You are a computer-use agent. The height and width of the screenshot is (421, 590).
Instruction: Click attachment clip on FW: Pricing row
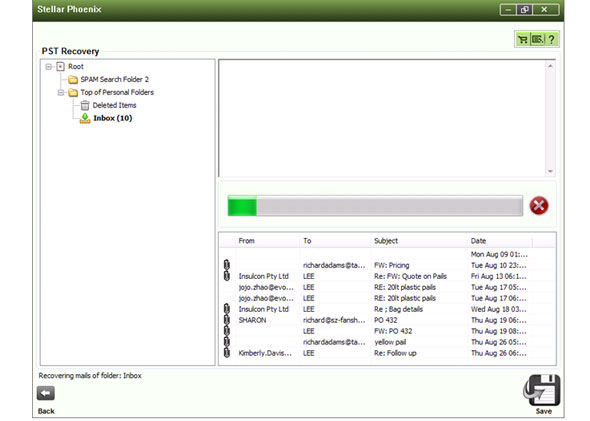coord(227,265)
